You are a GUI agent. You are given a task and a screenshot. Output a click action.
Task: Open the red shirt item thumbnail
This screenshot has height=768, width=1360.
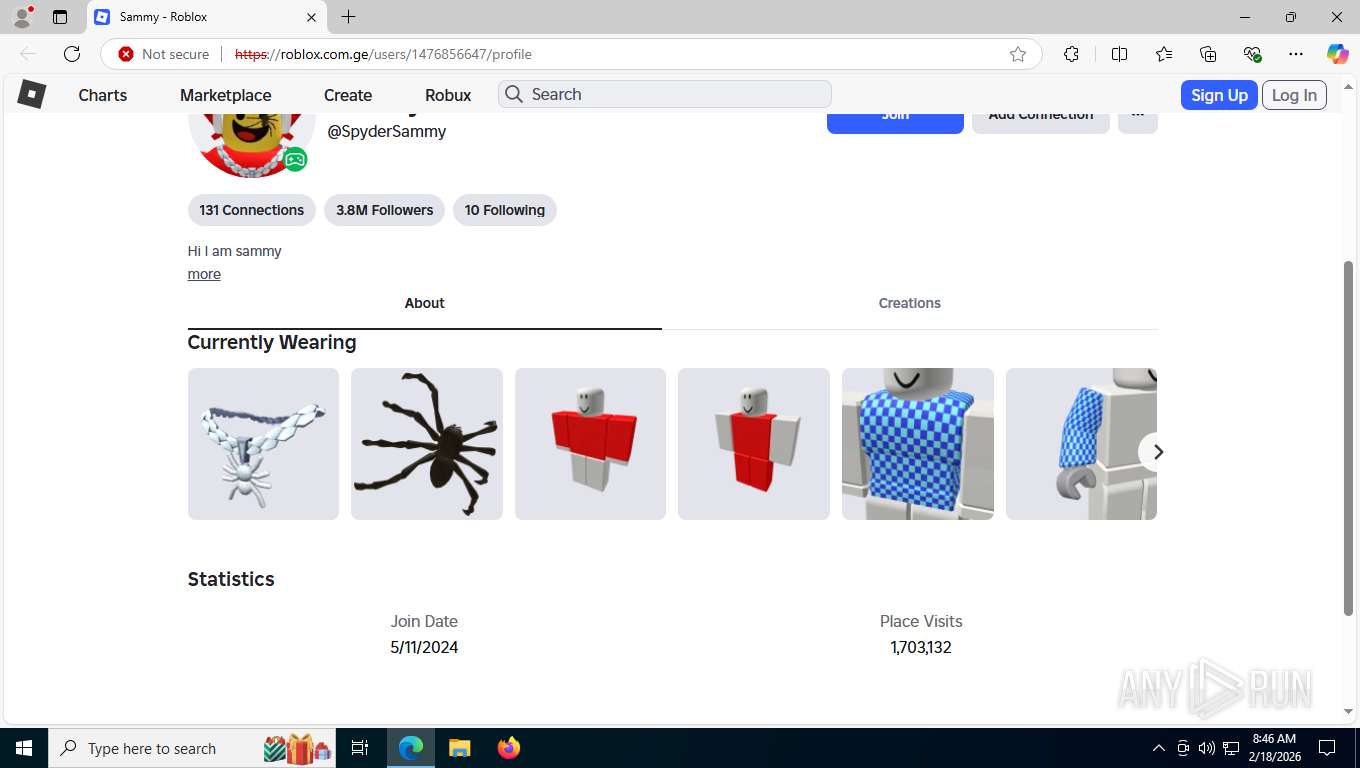(x=590, y=444)
